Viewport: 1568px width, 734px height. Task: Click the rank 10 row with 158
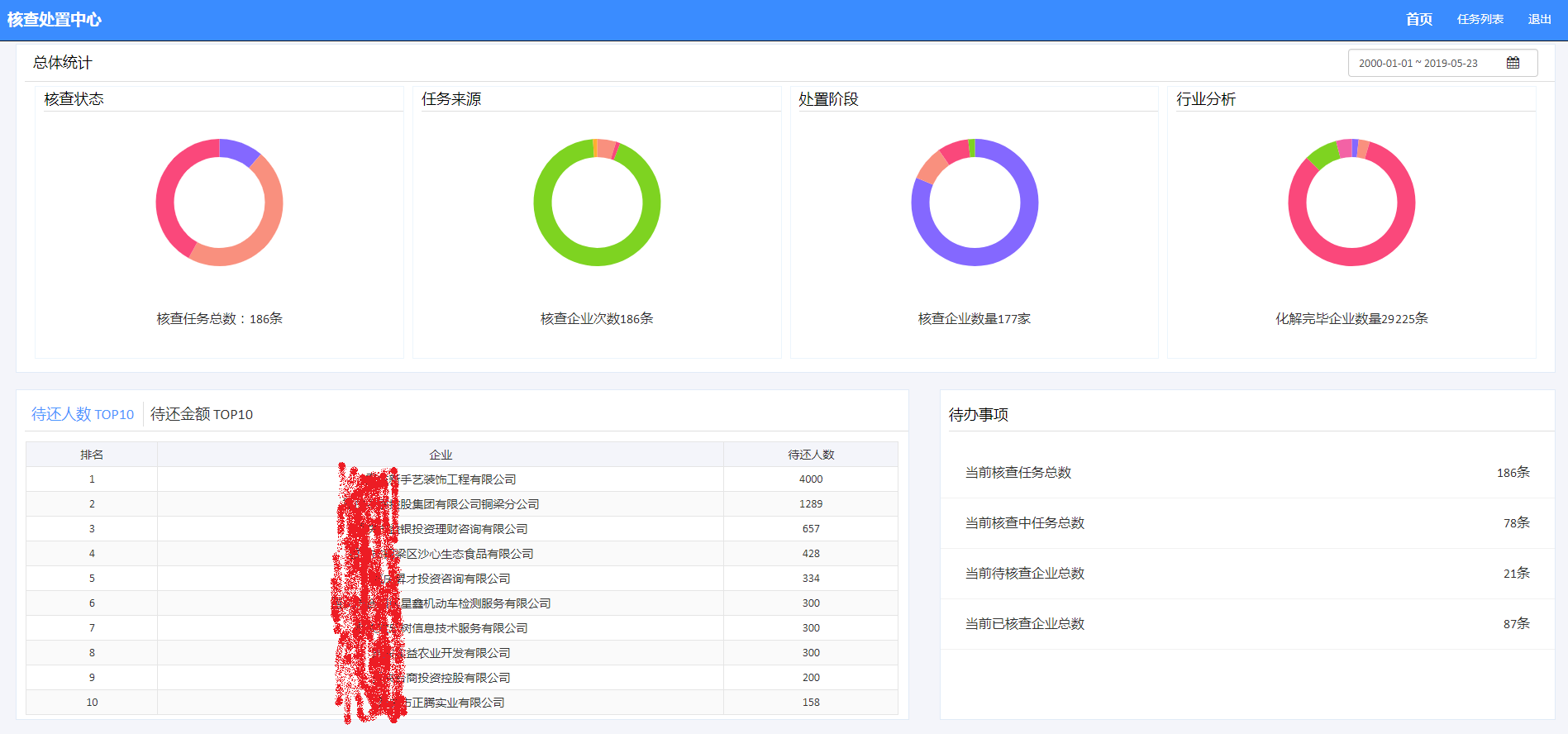pyautogui.click(x=461, y=703)
